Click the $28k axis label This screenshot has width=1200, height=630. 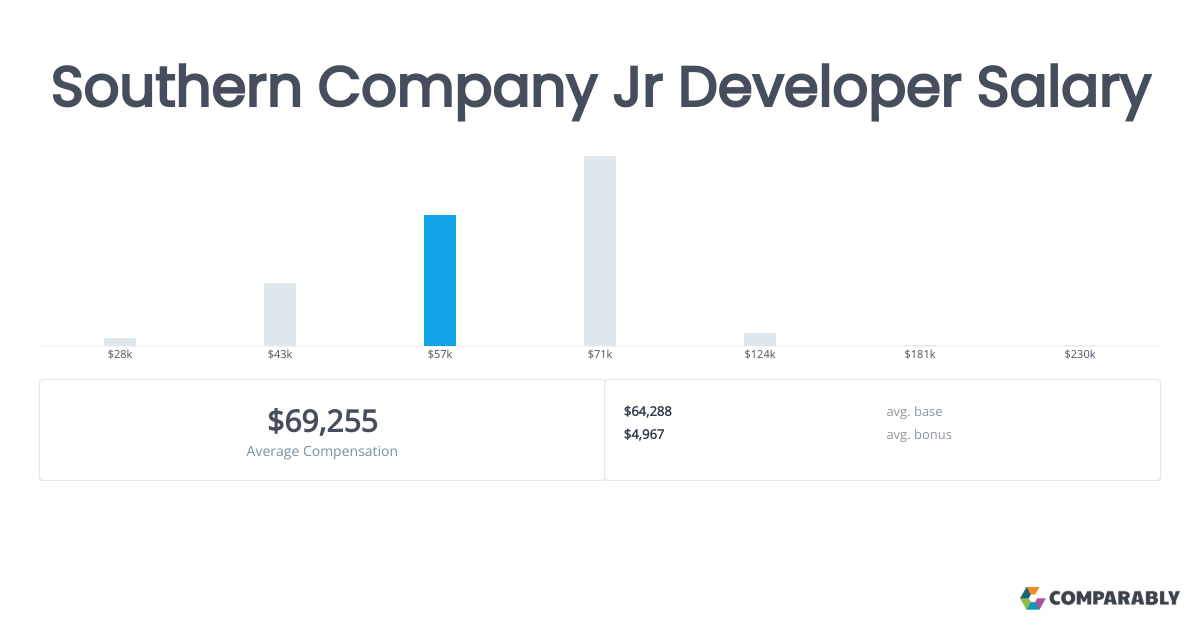point(120,355)
